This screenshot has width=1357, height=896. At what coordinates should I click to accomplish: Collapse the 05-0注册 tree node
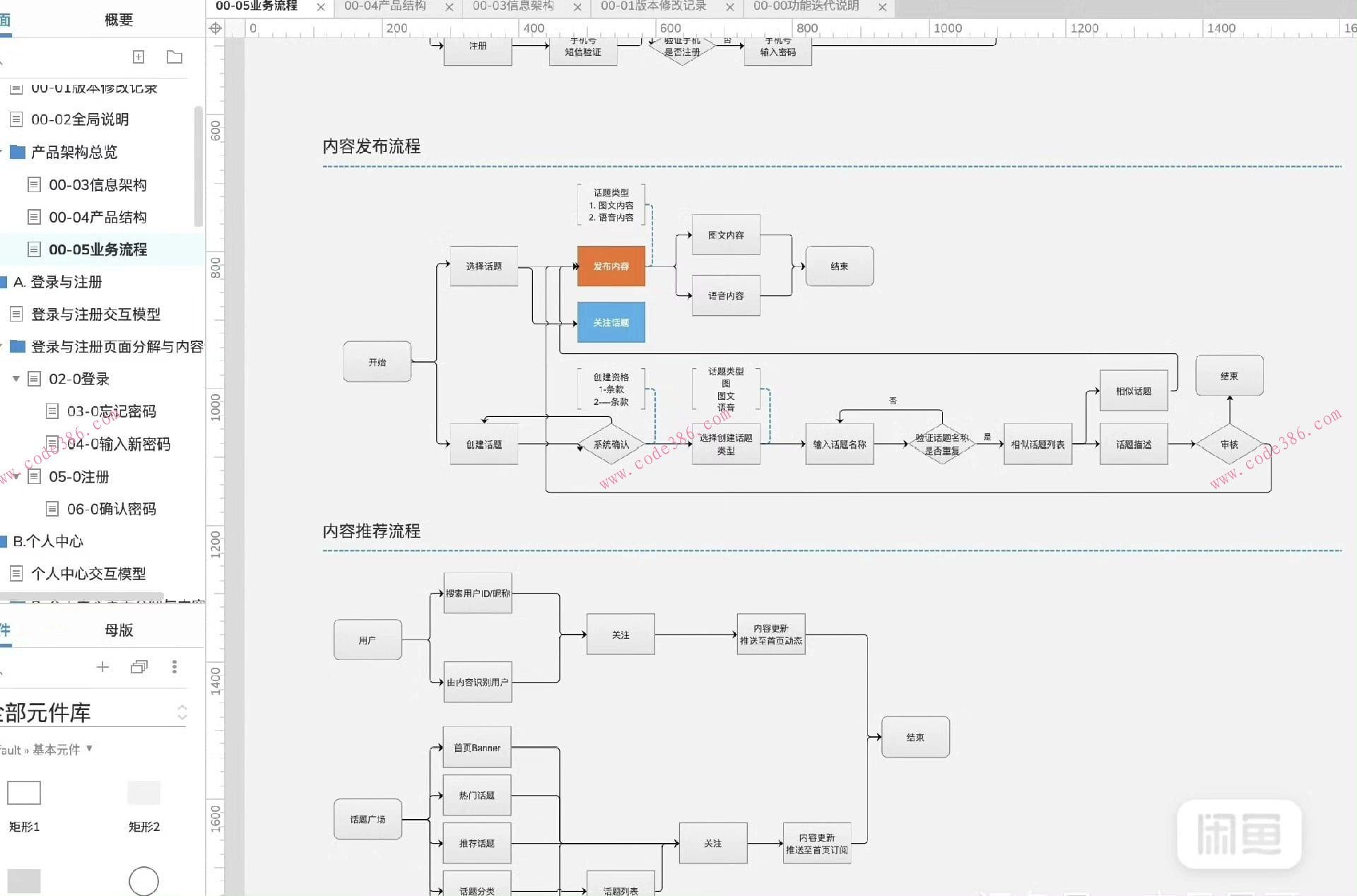pos(16,476)
